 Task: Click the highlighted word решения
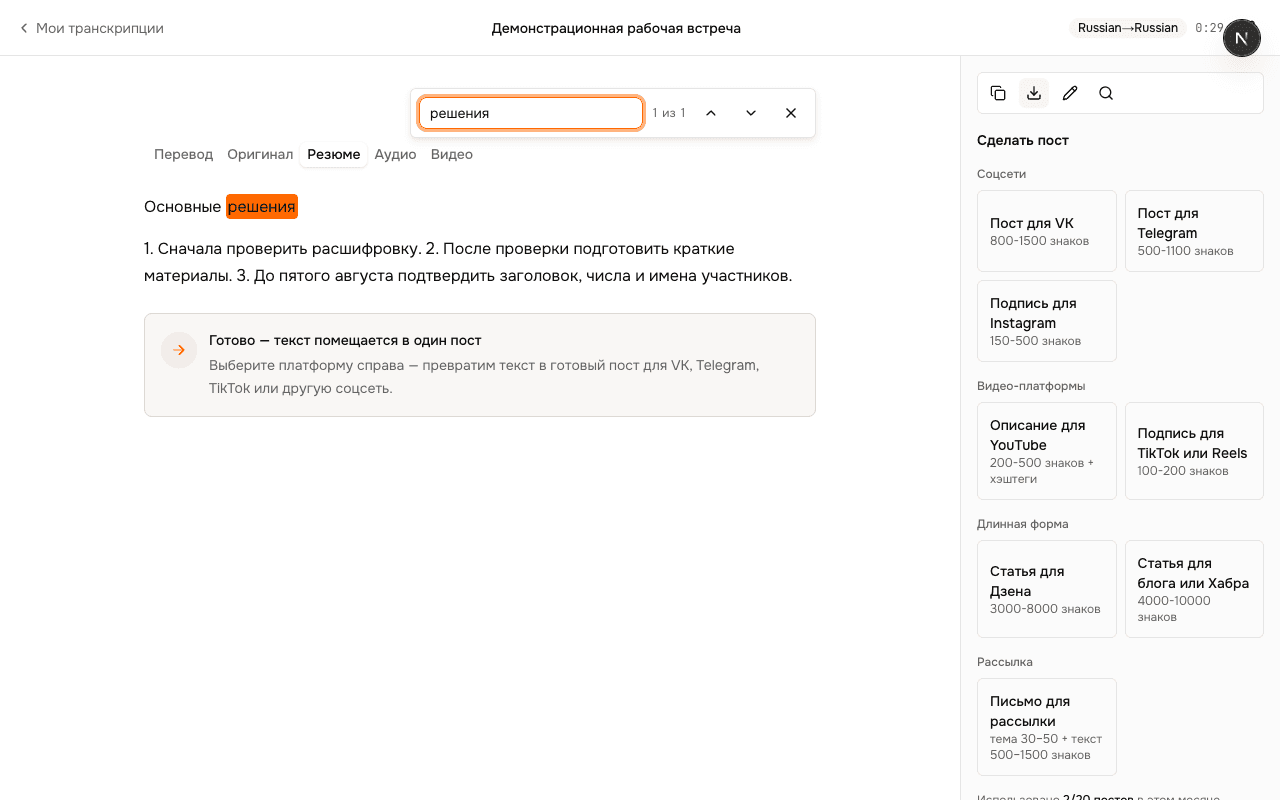tap(262, 207)
